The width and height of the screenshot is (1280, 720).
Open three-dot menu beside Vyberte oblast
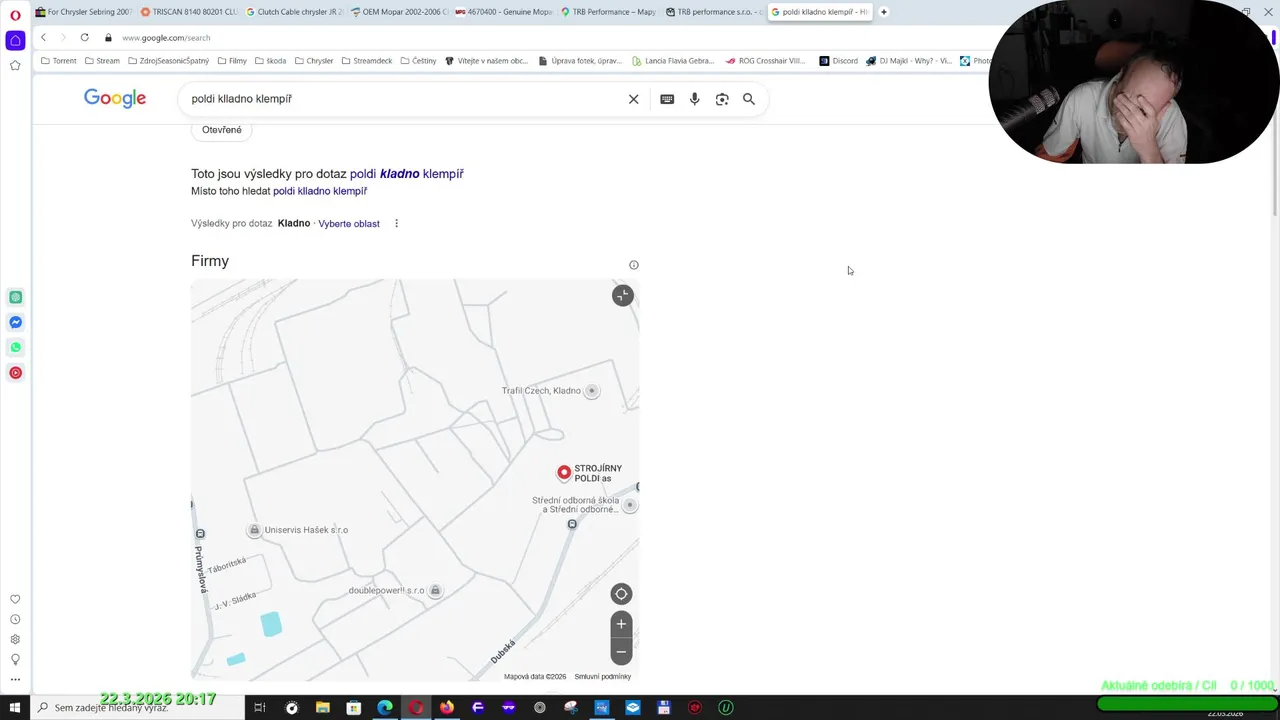(x=396, y=224)
